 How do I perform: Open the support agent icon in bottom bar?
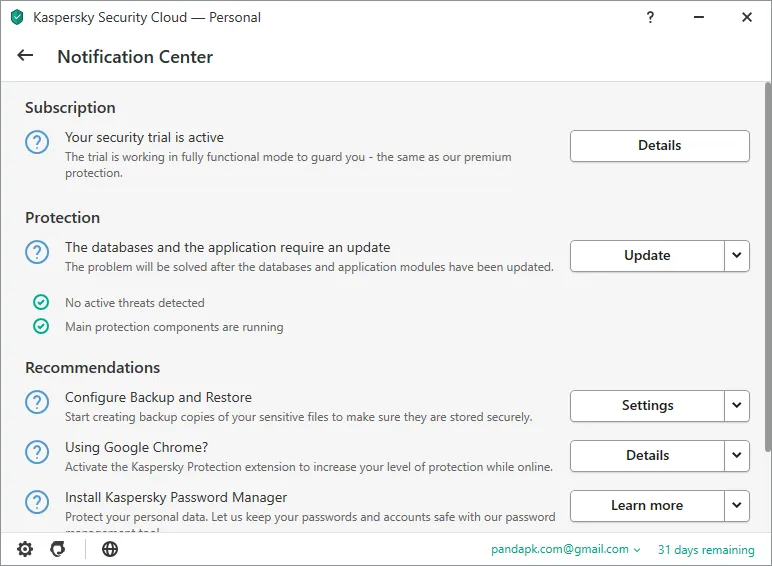(x=58, y=549)
